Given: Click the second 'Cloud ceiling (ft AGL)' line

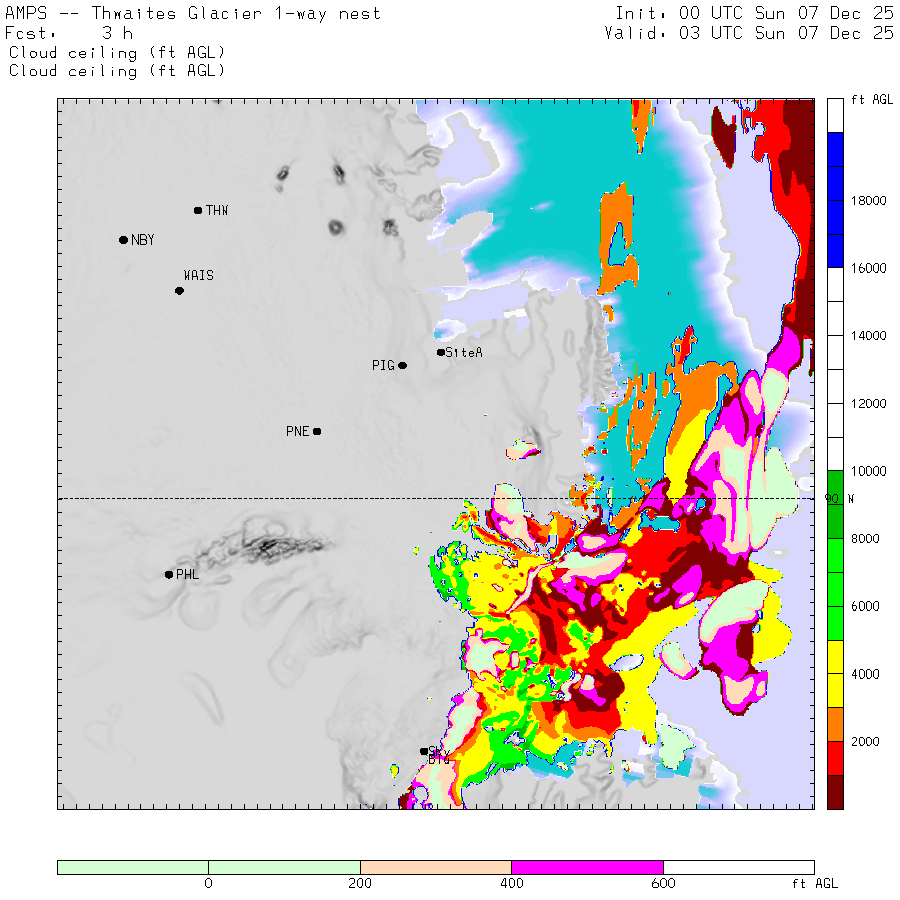Looking at the screenshot, I should coord(117,71).
